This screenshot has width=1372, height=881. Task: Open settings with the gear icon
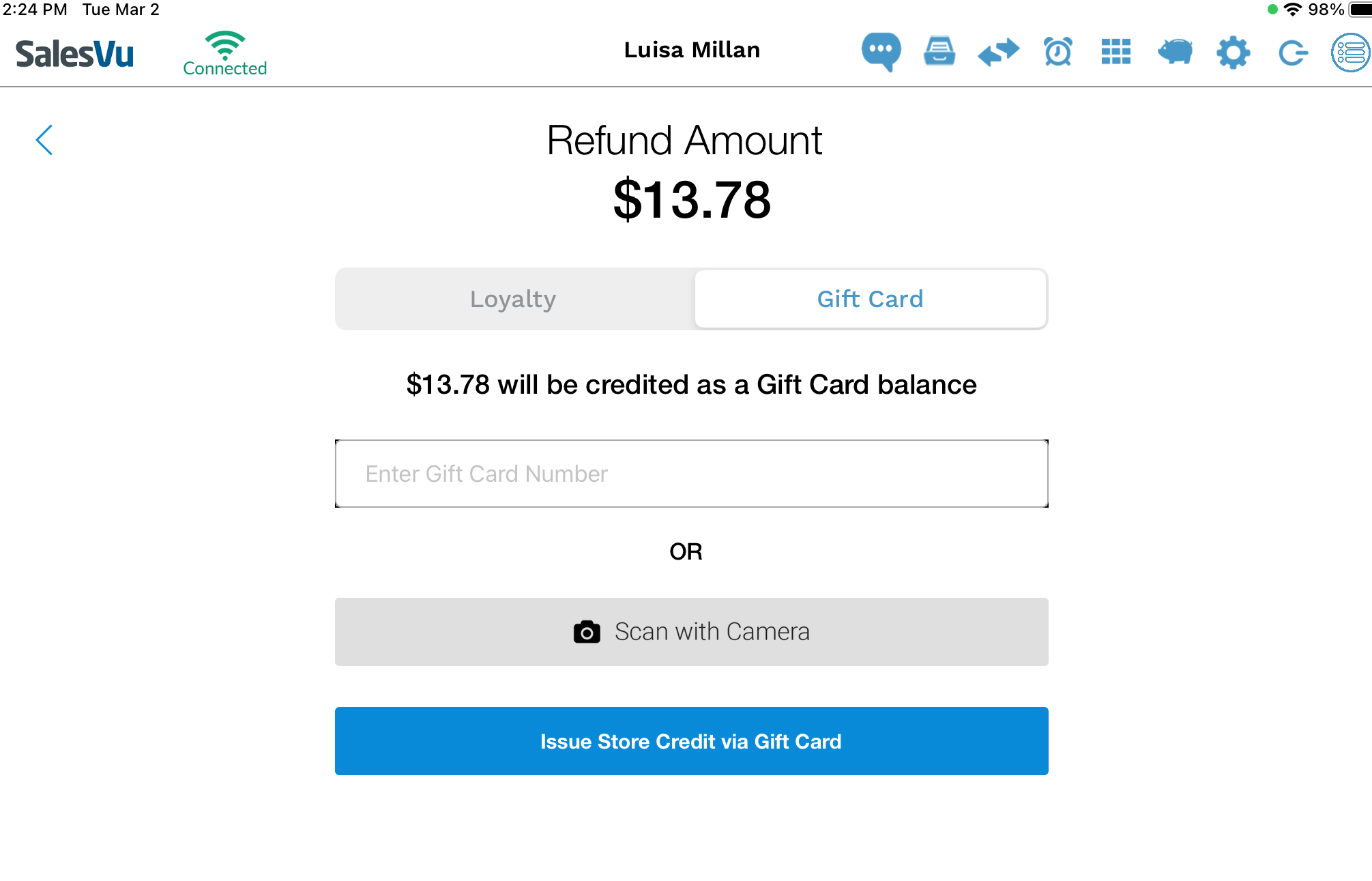1234,53
